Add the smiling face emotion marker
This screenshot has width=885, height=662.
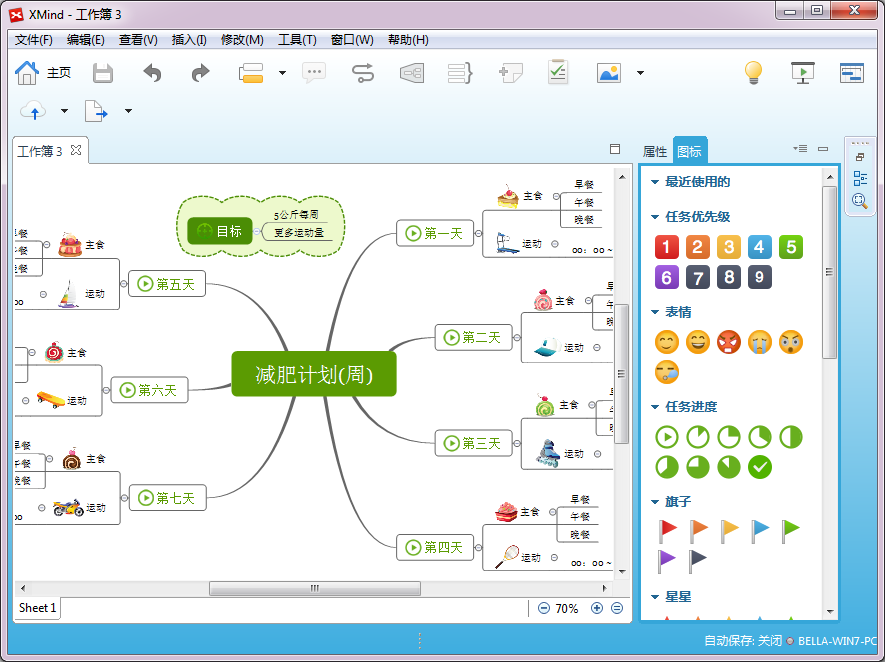(x=667, y=342)
